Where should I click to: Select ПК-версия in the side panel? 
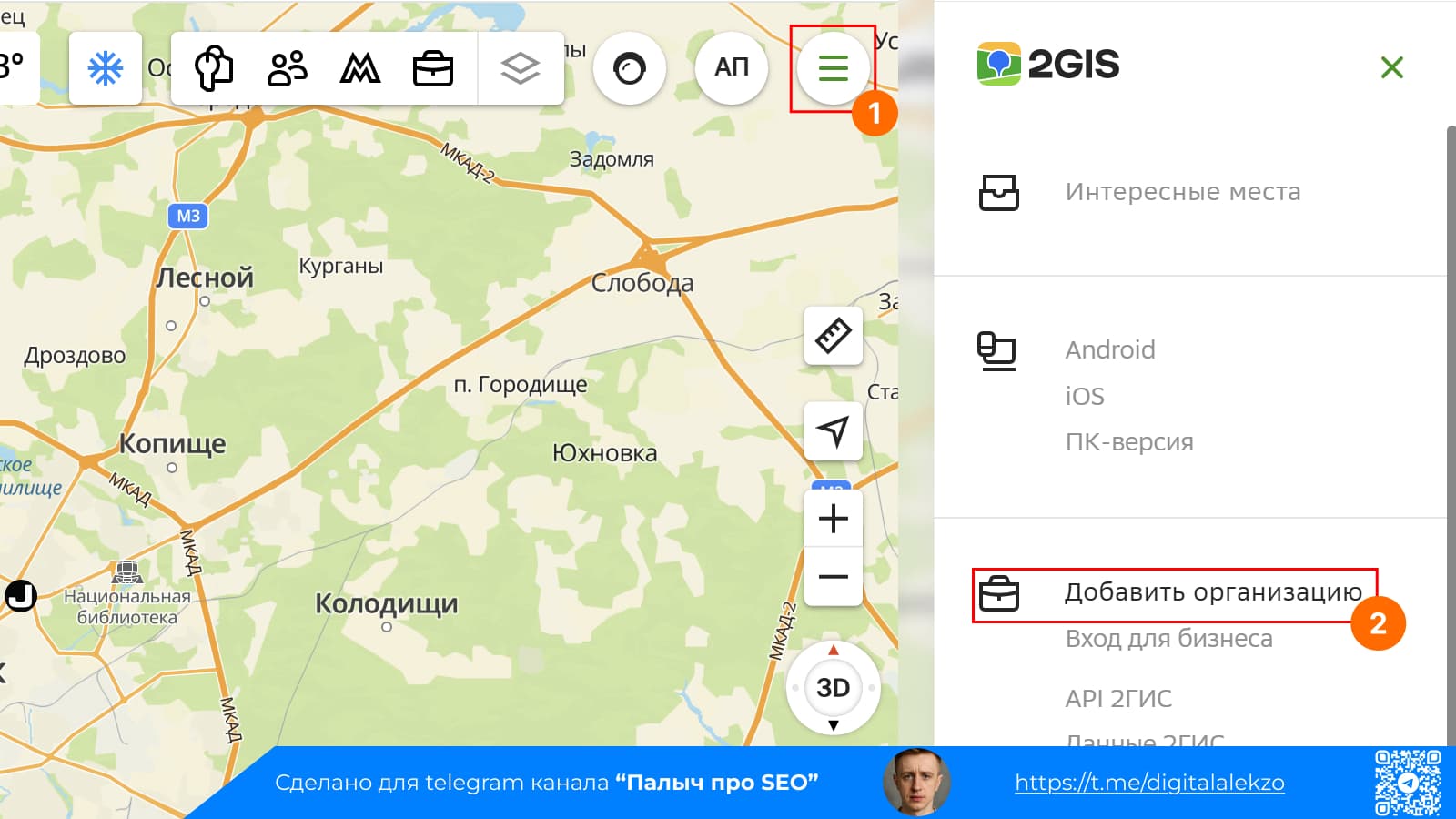click(1129, 442)
